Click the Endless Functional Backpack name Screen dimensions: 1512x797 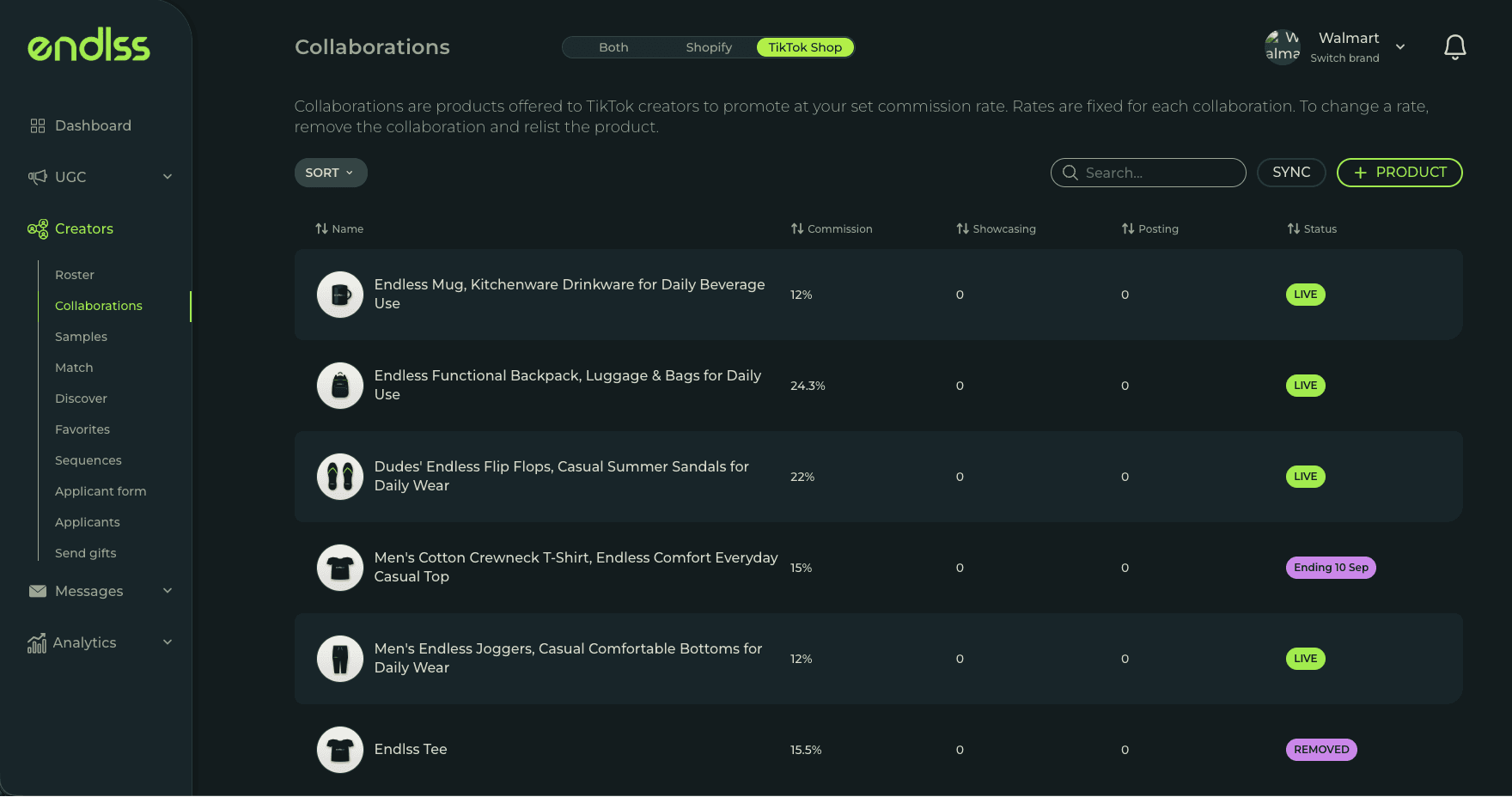click(568, 385)
